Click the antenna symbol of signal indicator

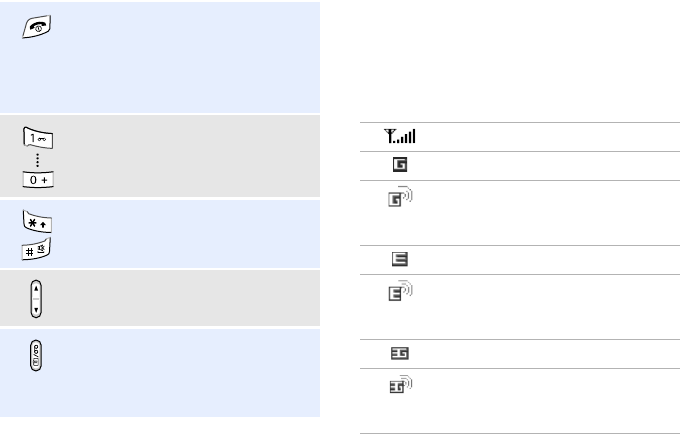388,137
